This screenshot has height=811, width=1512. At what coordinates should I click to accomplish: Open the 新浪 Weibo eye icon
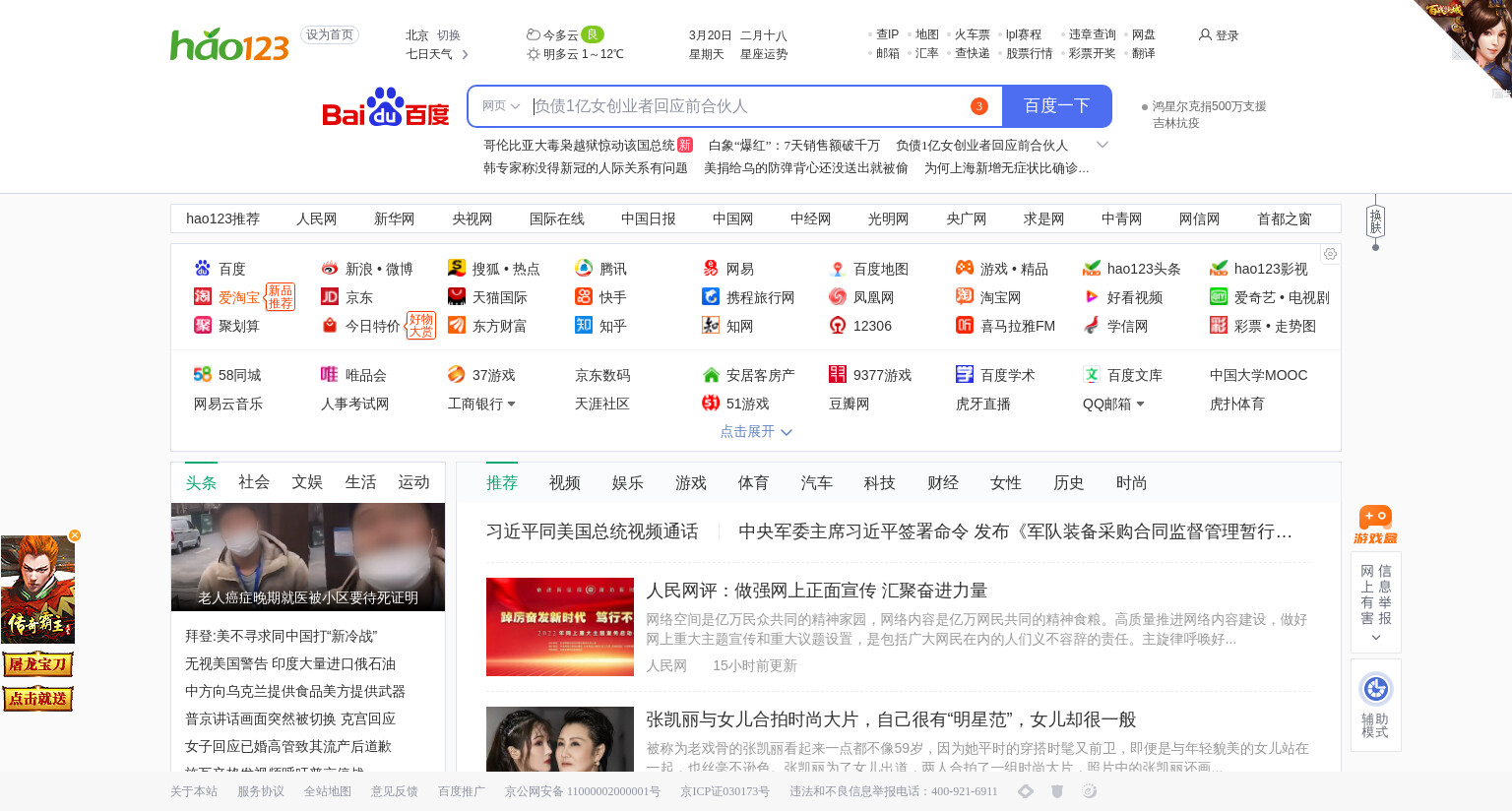tap(330, 268)
